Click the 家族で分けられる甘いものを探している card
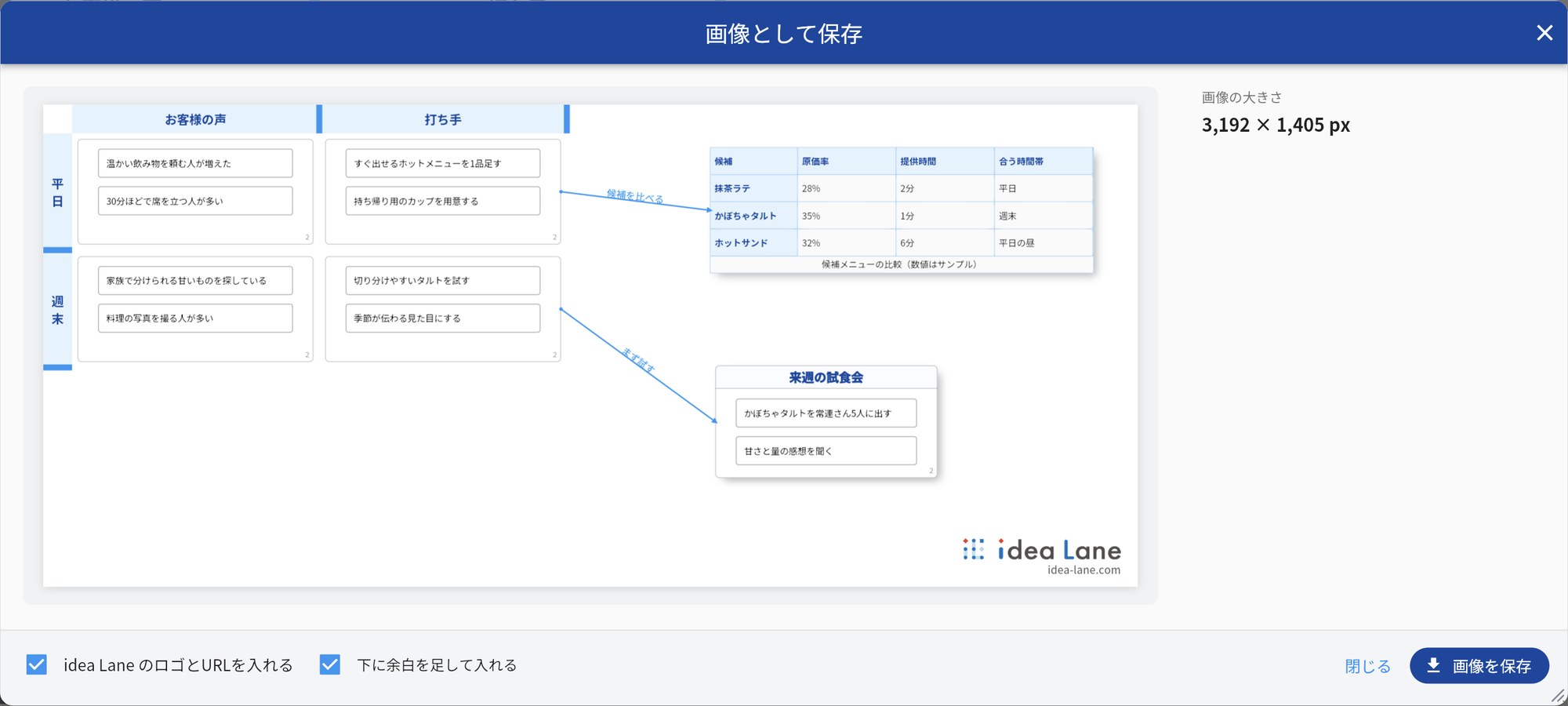This screenshot has width=1568, height=706. [195, 281]
